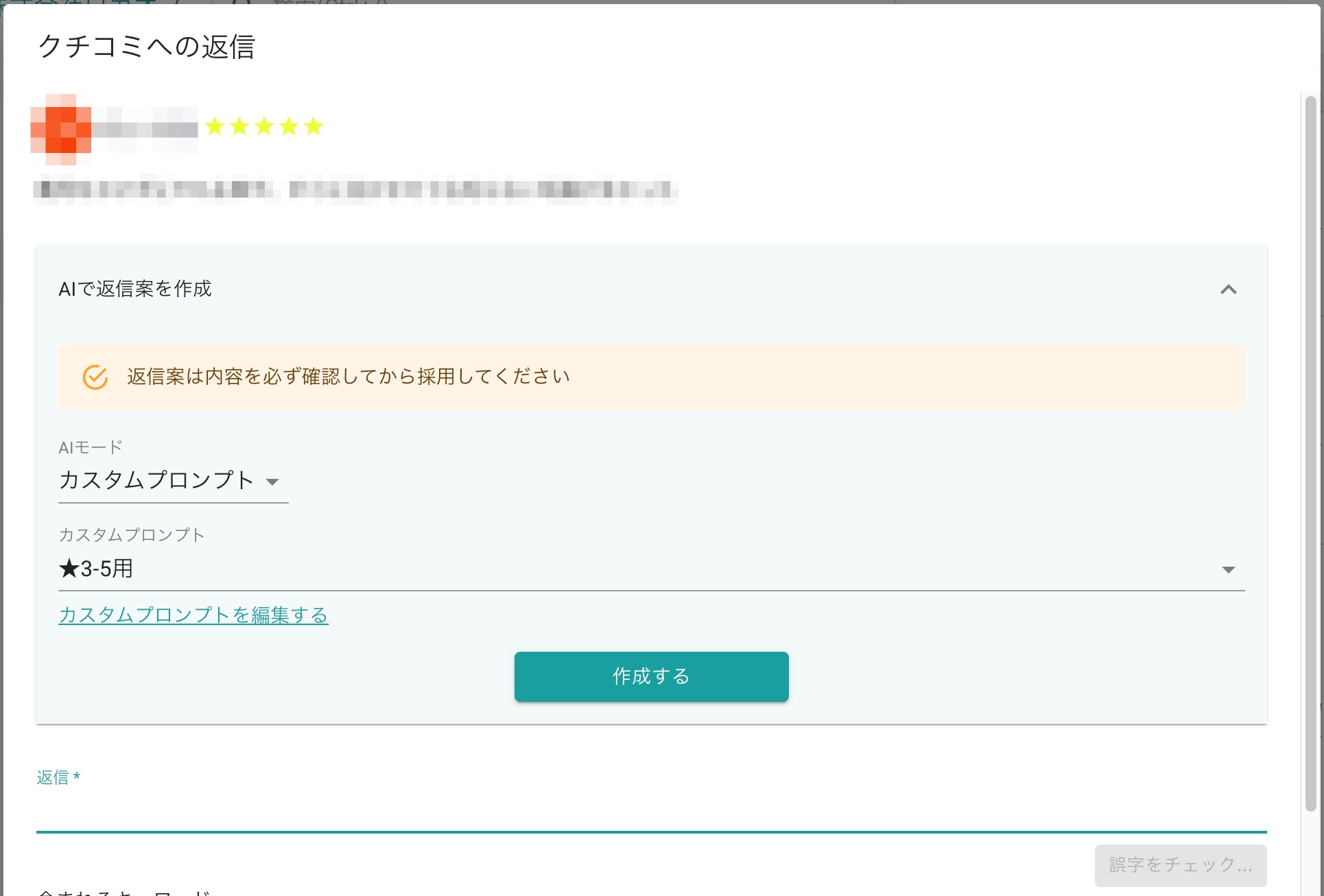Click the 返信 * field label

point(58,777)
